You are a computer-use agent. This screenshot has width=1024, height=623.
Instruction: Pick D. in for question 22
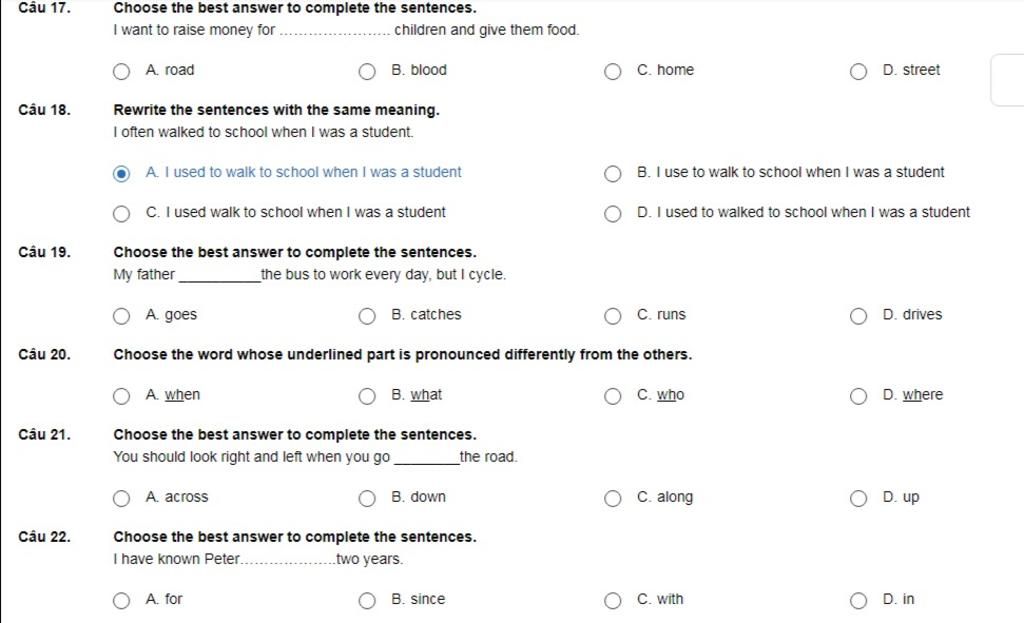(x=858, y=600)
